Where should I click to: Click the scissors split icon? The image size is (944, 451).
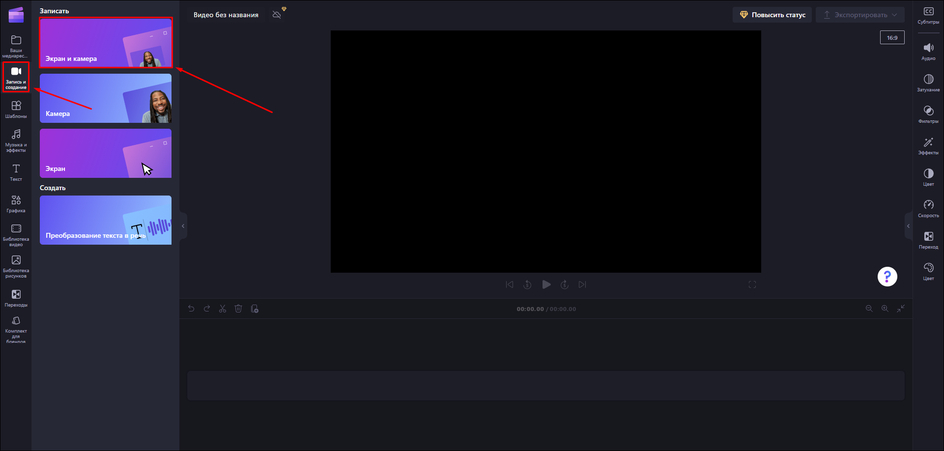point(222,309)
